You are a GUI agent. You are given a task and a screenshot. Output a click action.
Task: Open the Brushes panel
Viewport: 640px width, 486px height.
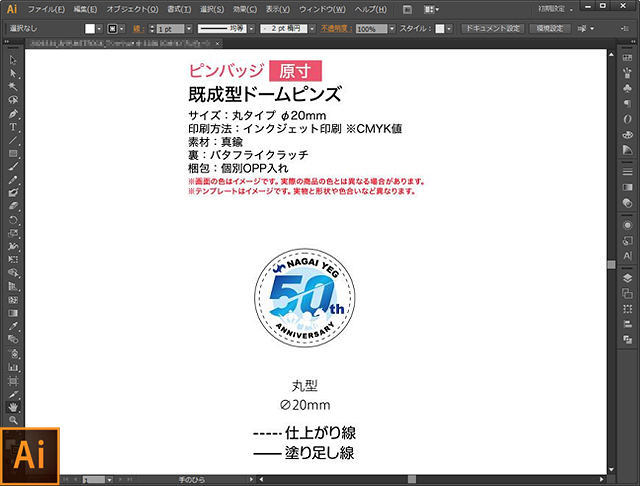point(627,73)
